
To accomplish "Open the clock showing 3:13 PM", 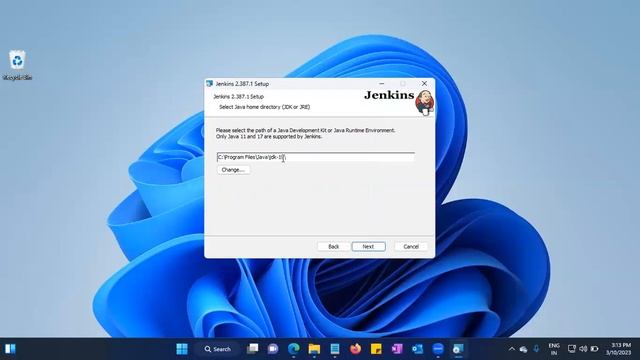I will pos(618,349).
